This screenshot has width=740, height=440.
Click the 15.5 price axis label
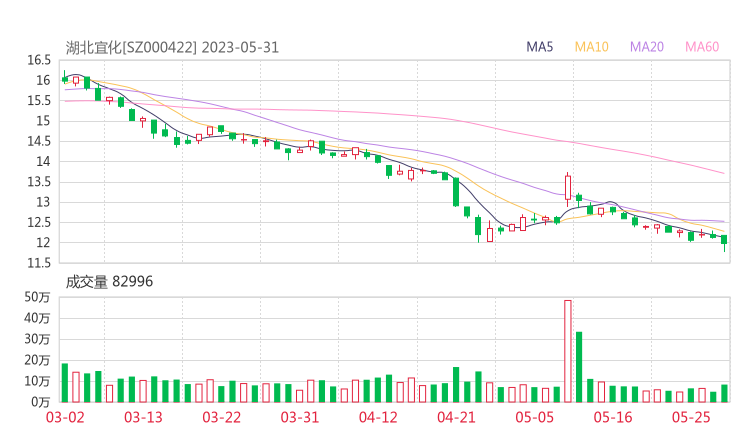pyautogui.click(x=39, y=101)
